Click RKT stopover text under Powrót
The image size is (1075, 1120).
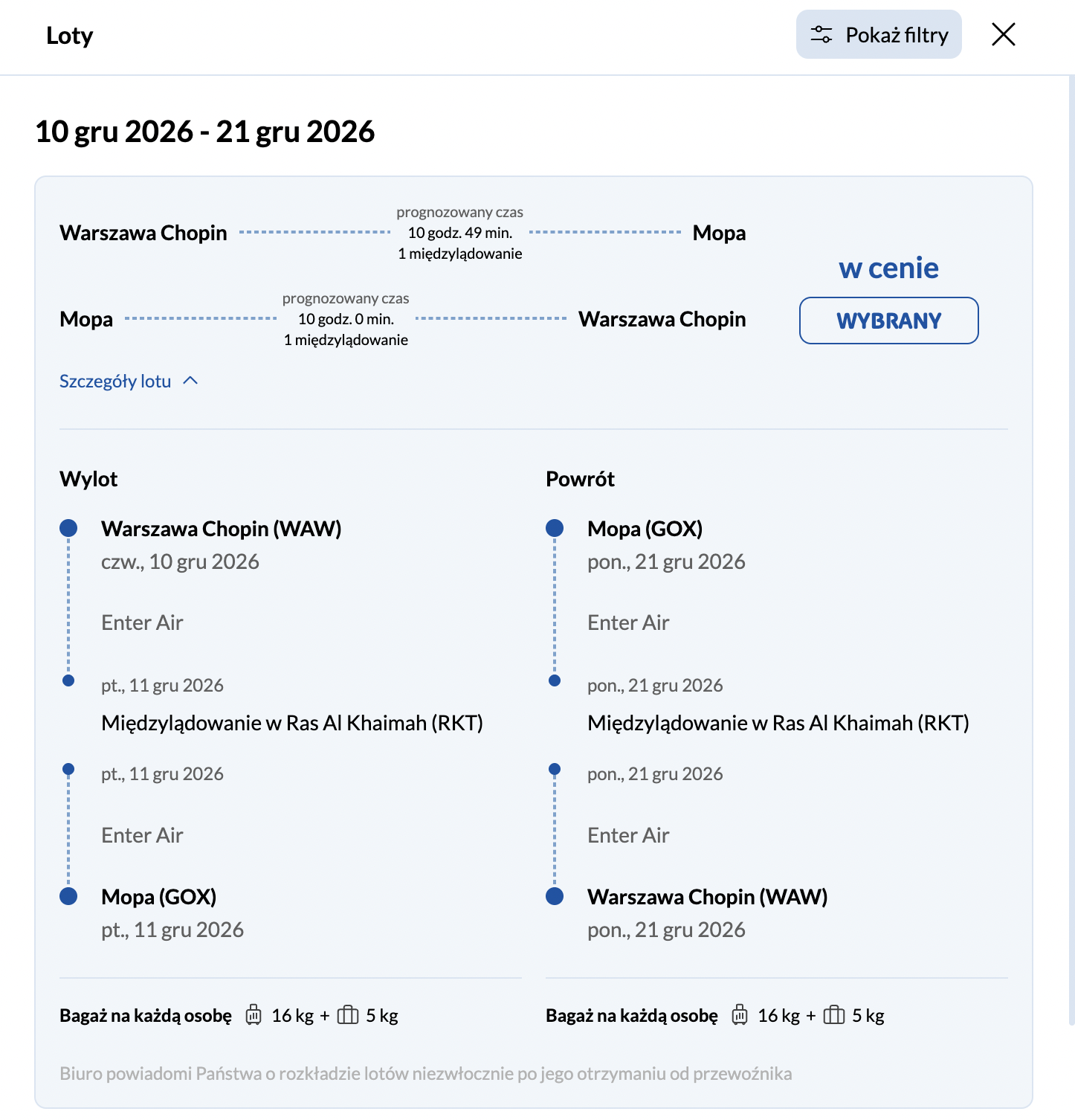[778, 723]
